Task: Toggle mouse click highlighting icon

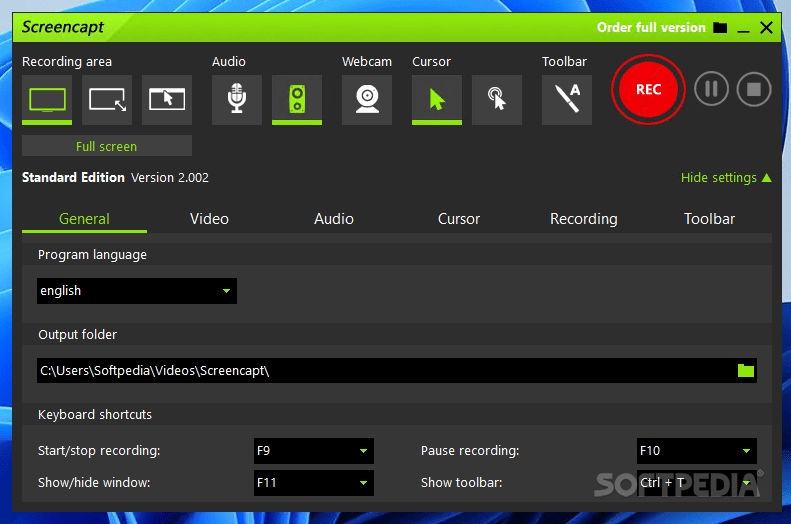Action: (497, 99)
